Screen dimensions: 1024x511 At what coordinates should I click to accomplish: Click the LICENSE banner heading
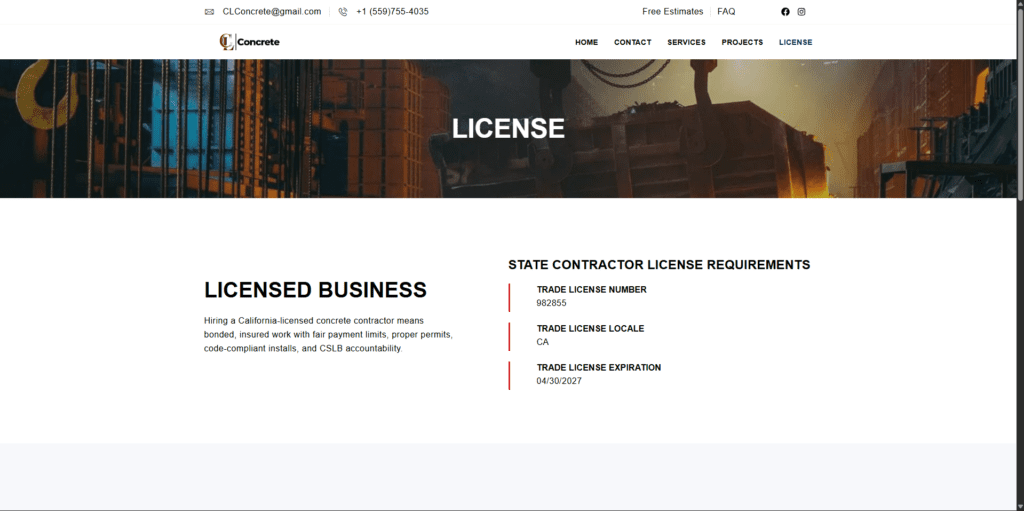coord(508,129)
